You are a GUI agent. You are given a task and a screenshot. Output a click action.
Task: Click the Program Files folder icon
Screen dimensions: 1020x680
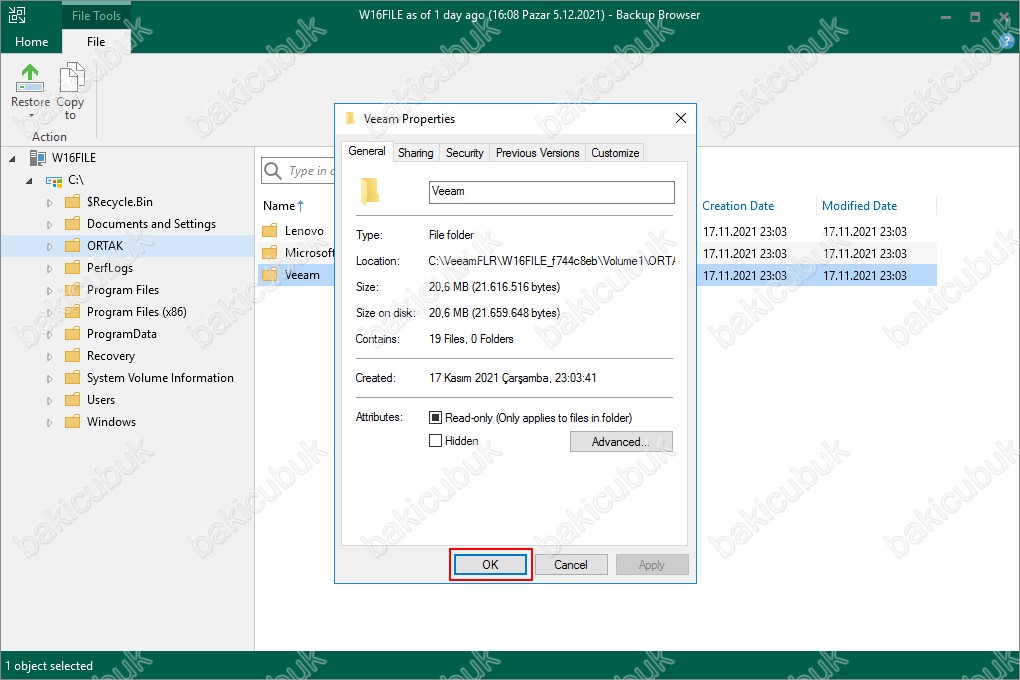coord(73,290)
